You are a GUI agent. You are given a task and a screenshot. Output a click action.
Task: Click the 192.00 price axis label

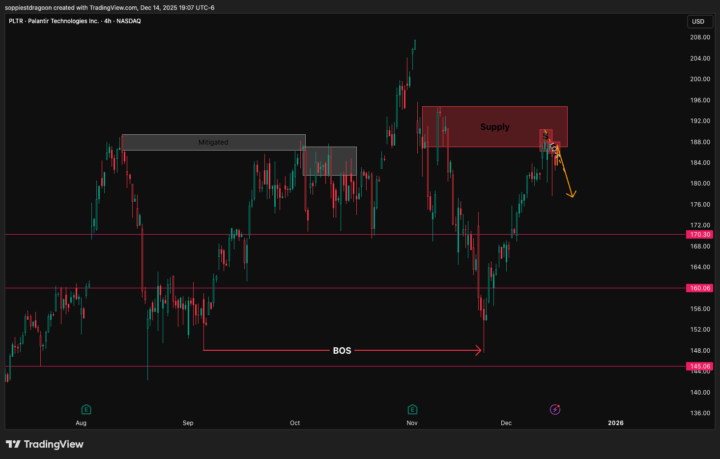(700, 121)
